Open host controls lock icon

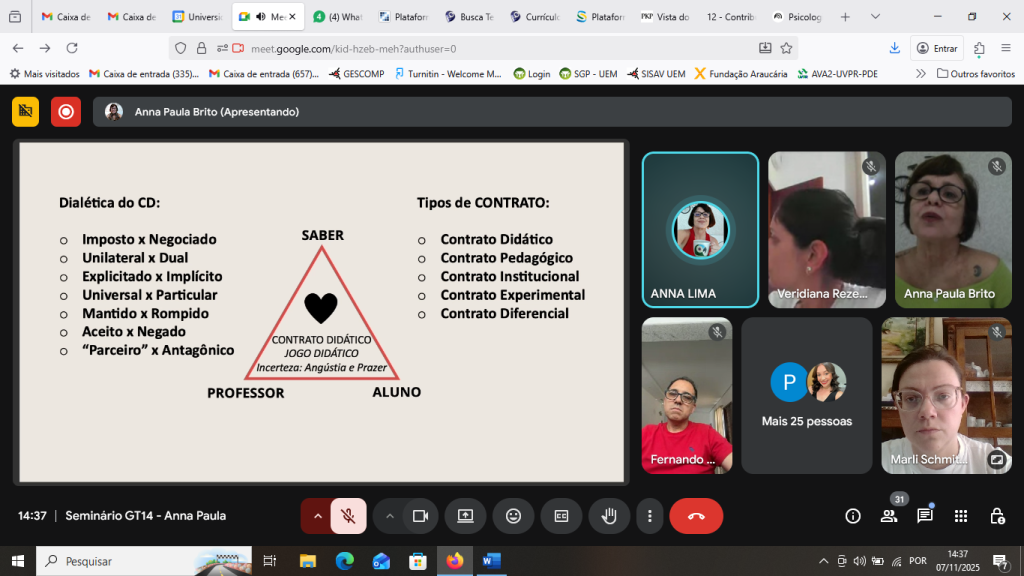(997, 516)
